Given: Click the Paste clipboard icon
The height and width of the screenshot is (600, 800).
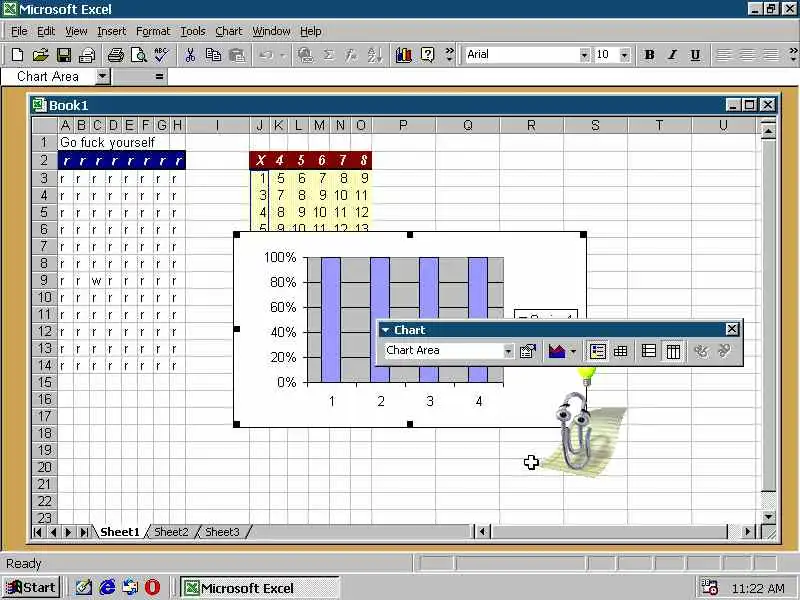Looking at the screenshot, I should point(237,55).
